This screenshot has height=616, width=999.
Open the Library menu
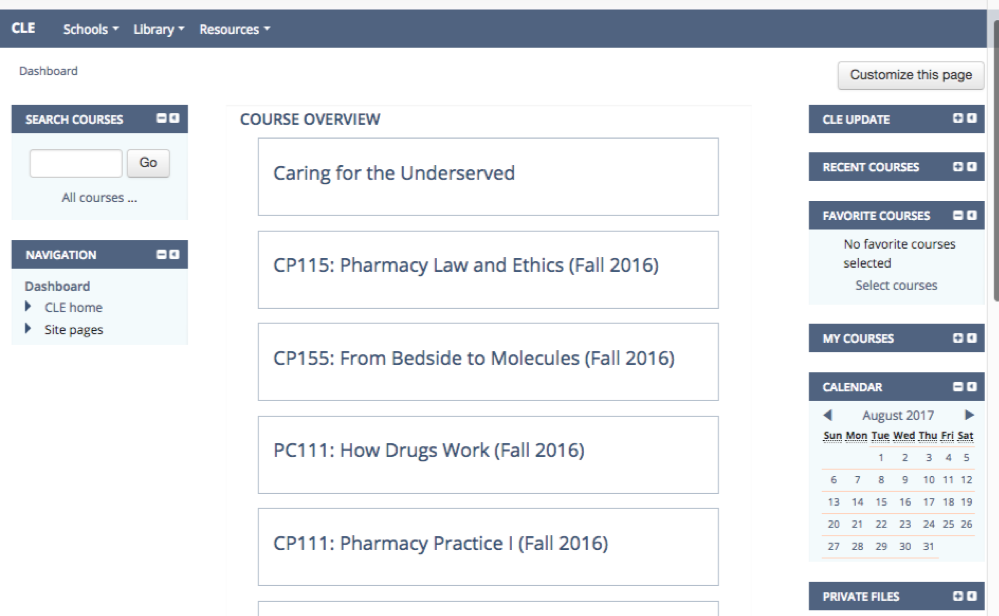[x=159, y=30]
